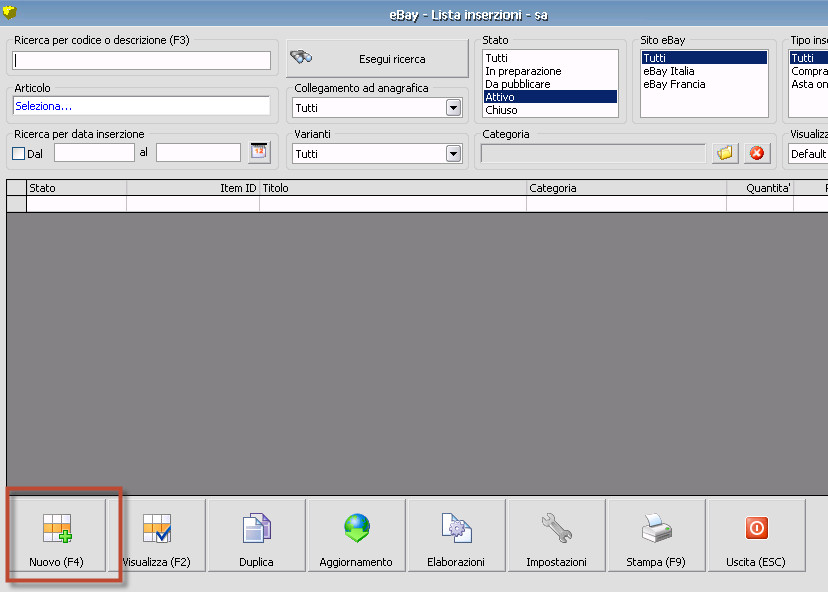
Task: Click the Articolo Seleziona… field
Action: [142, 106]
